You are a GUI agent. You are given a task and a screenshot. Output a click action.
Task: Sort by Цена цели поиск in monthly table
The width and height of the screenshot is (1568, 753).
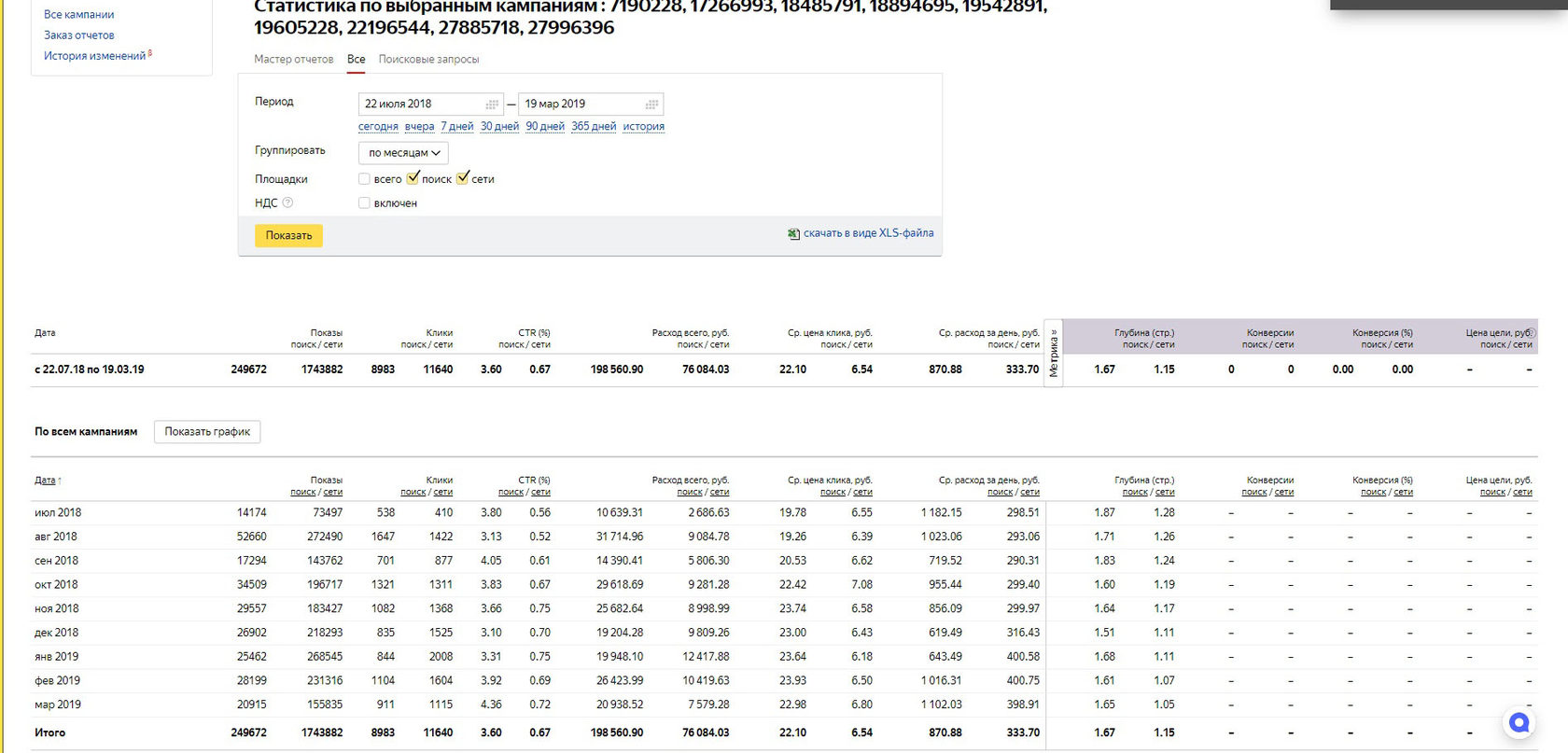click(x=1492, y=493)
